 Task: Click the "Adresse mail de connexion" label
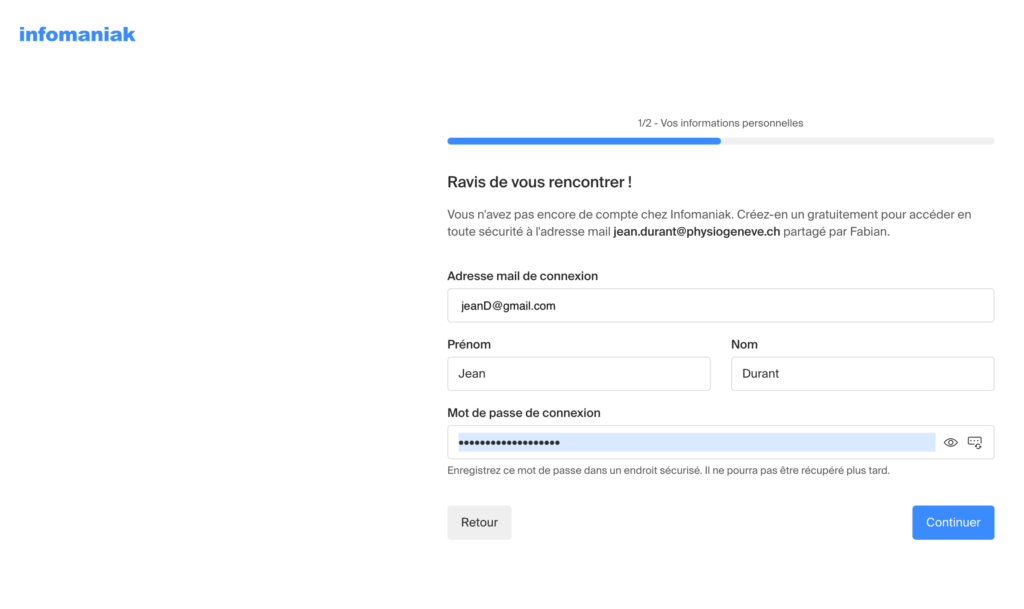tap(522, 276)
